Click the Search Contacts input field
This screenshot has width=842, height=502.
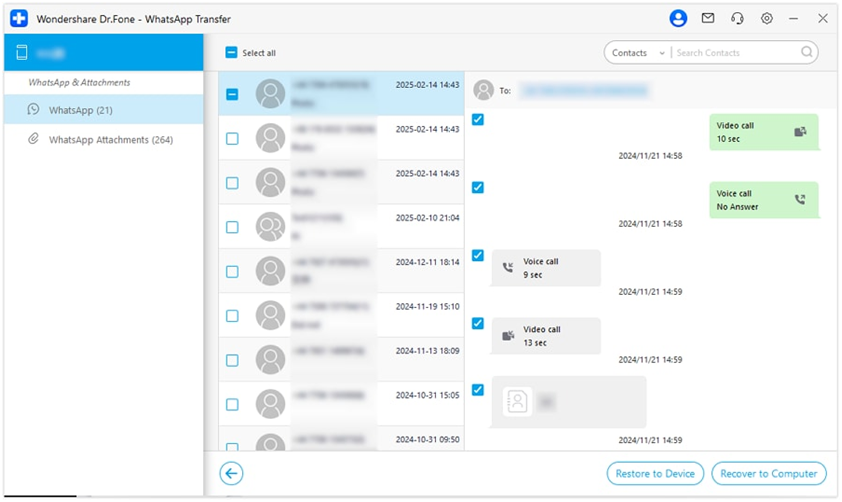coord(736,53)
